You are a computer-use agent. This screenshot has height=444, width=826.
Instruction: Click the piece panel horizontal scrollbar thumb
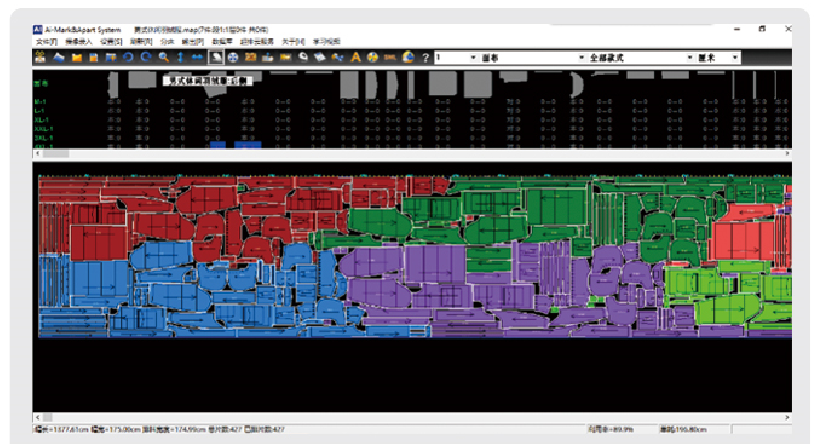pyautogui.click(x=54, y=154)
